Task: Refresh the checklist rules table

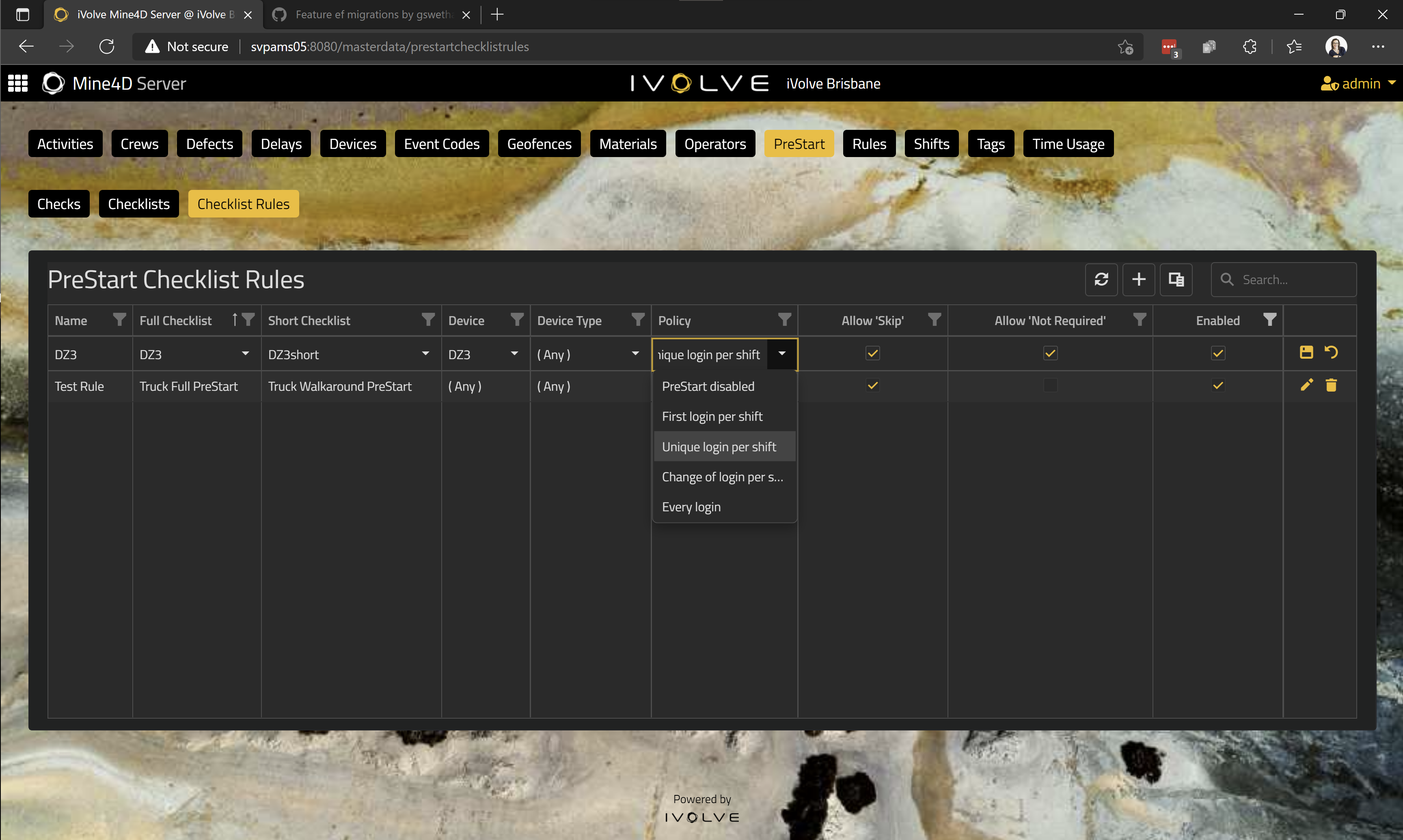Action: coord(1101,279)
